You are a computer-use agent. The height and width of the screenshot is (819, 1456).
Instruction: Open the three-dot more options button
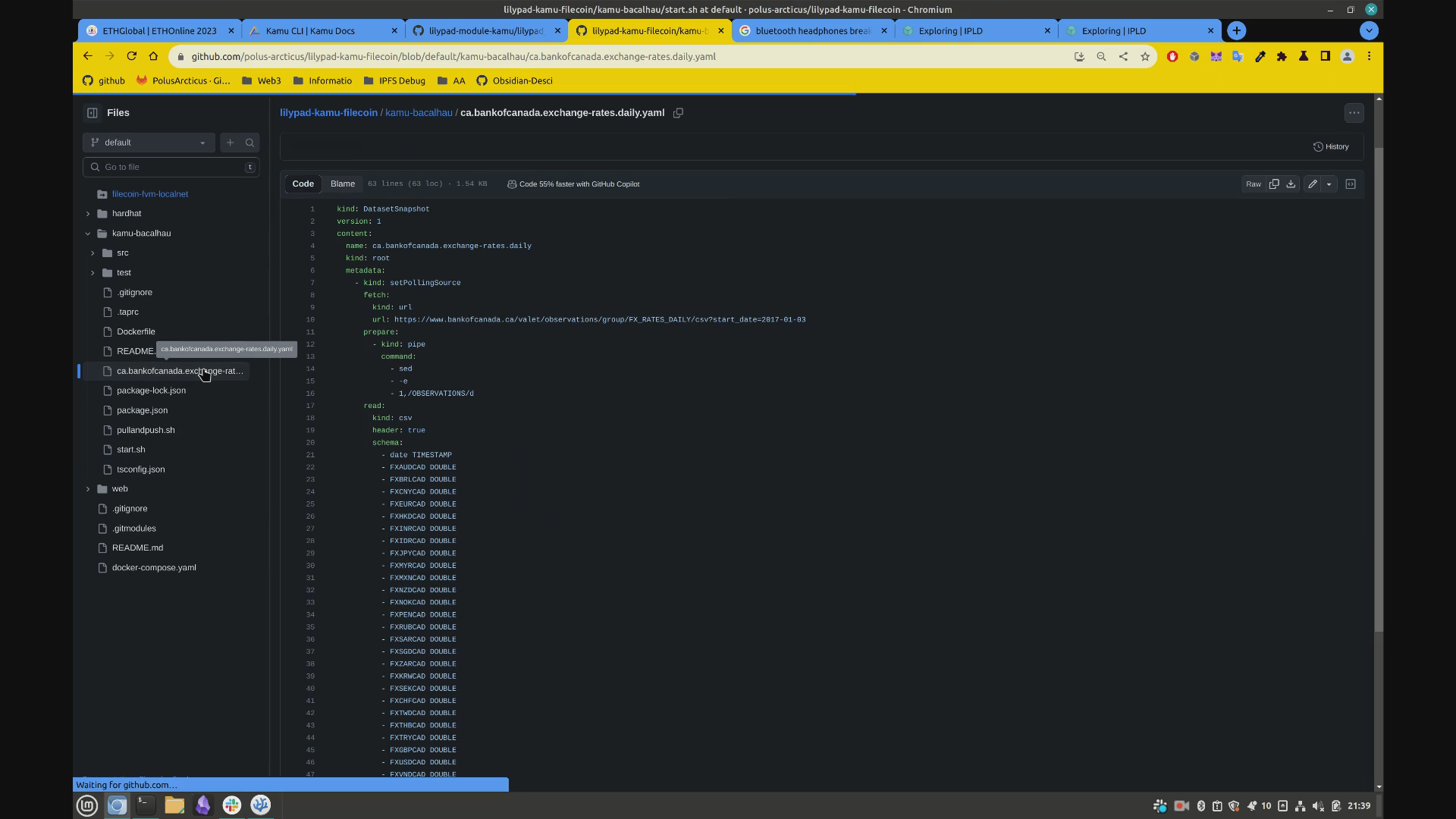[1354, 113]
